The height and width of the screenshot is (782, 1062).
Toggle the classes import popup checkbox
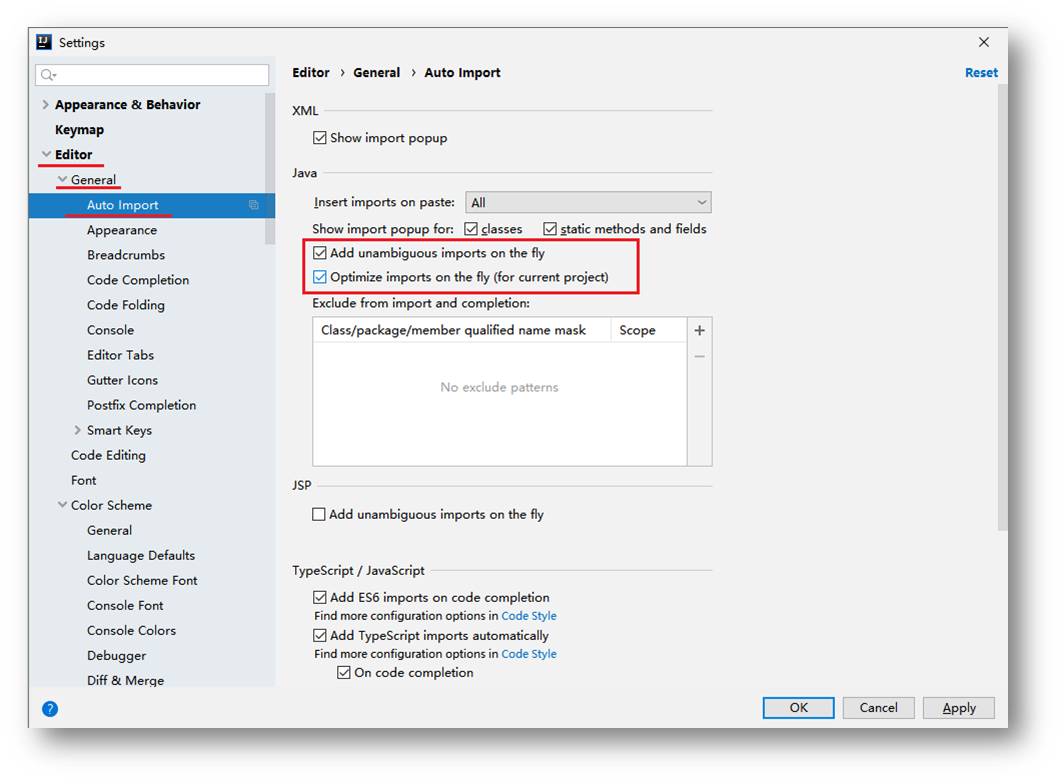click(471, 229)
